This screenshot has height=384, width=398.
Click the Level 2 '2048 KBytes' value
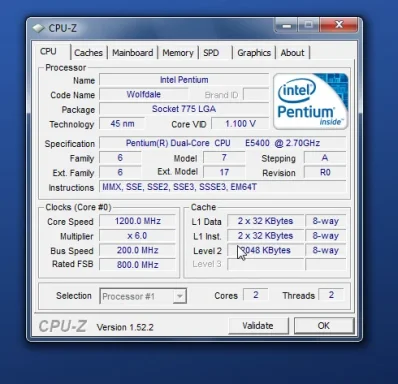click(x=266, y=250)
